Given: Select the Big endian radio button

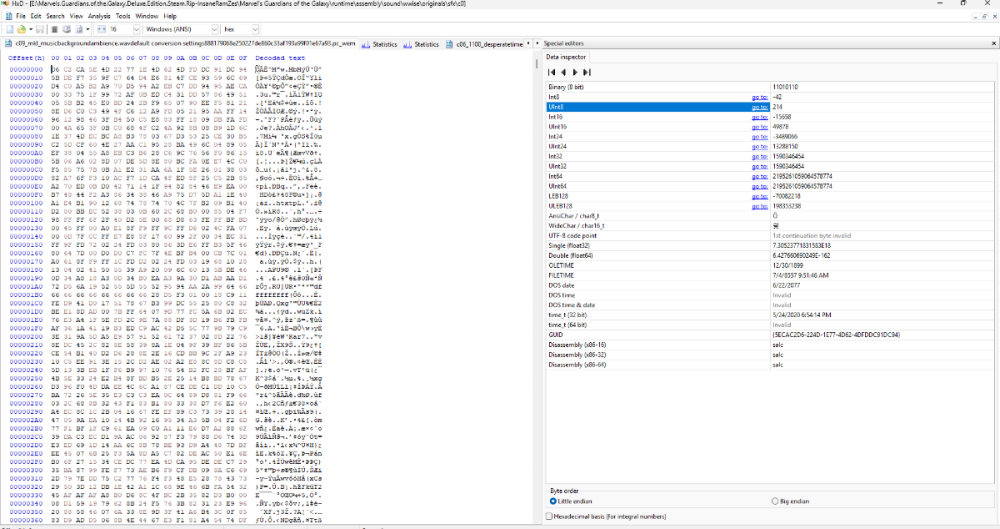Looking at the screenshot, I should (x=775, y=502).
